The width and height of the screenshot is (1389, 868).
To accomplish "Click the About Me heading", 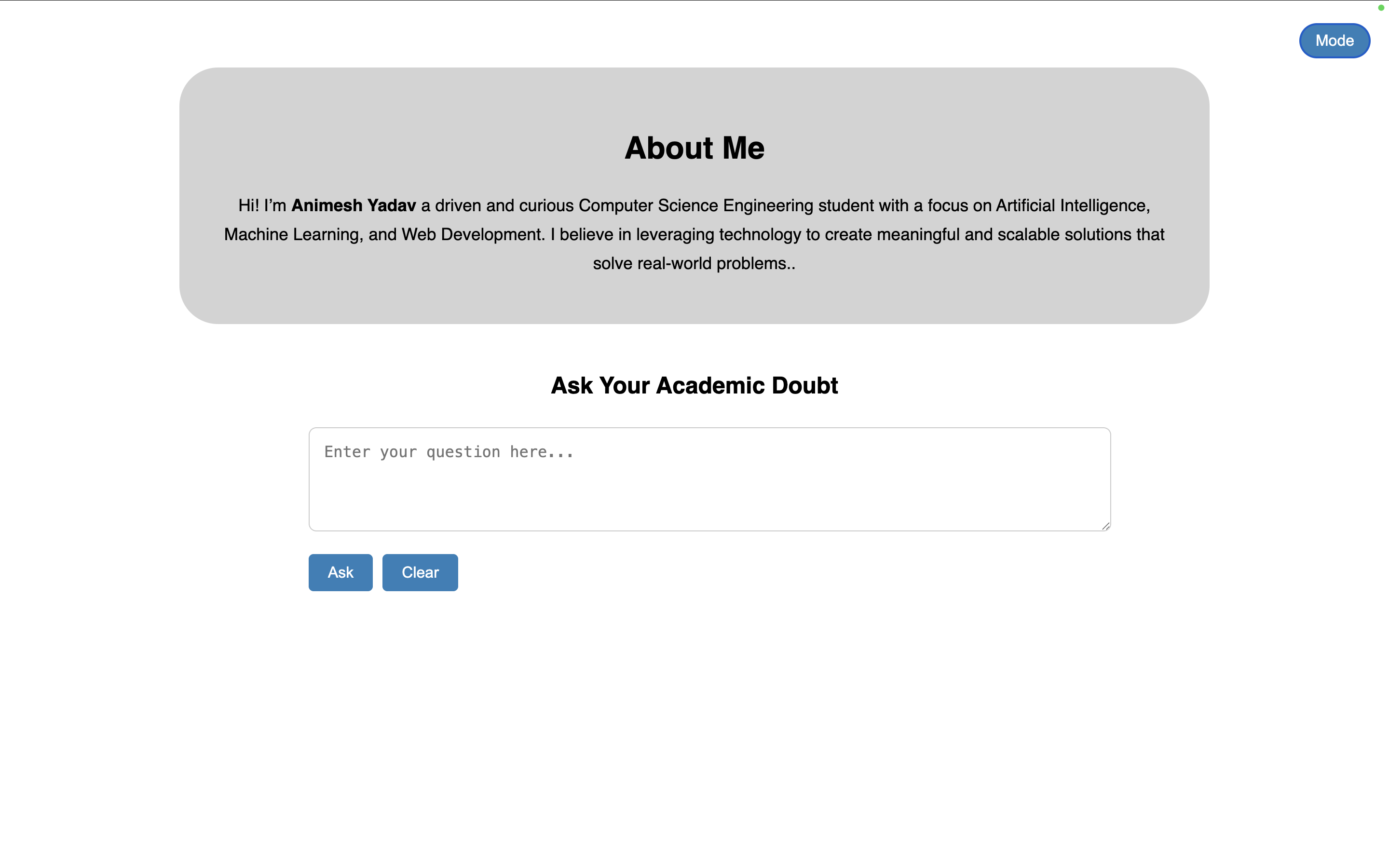I will coord(694,148).
